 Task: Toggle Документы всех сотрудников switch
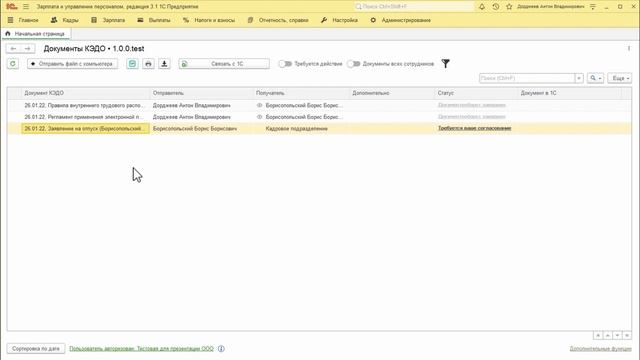pyautogui.click(x=353, y=64)
